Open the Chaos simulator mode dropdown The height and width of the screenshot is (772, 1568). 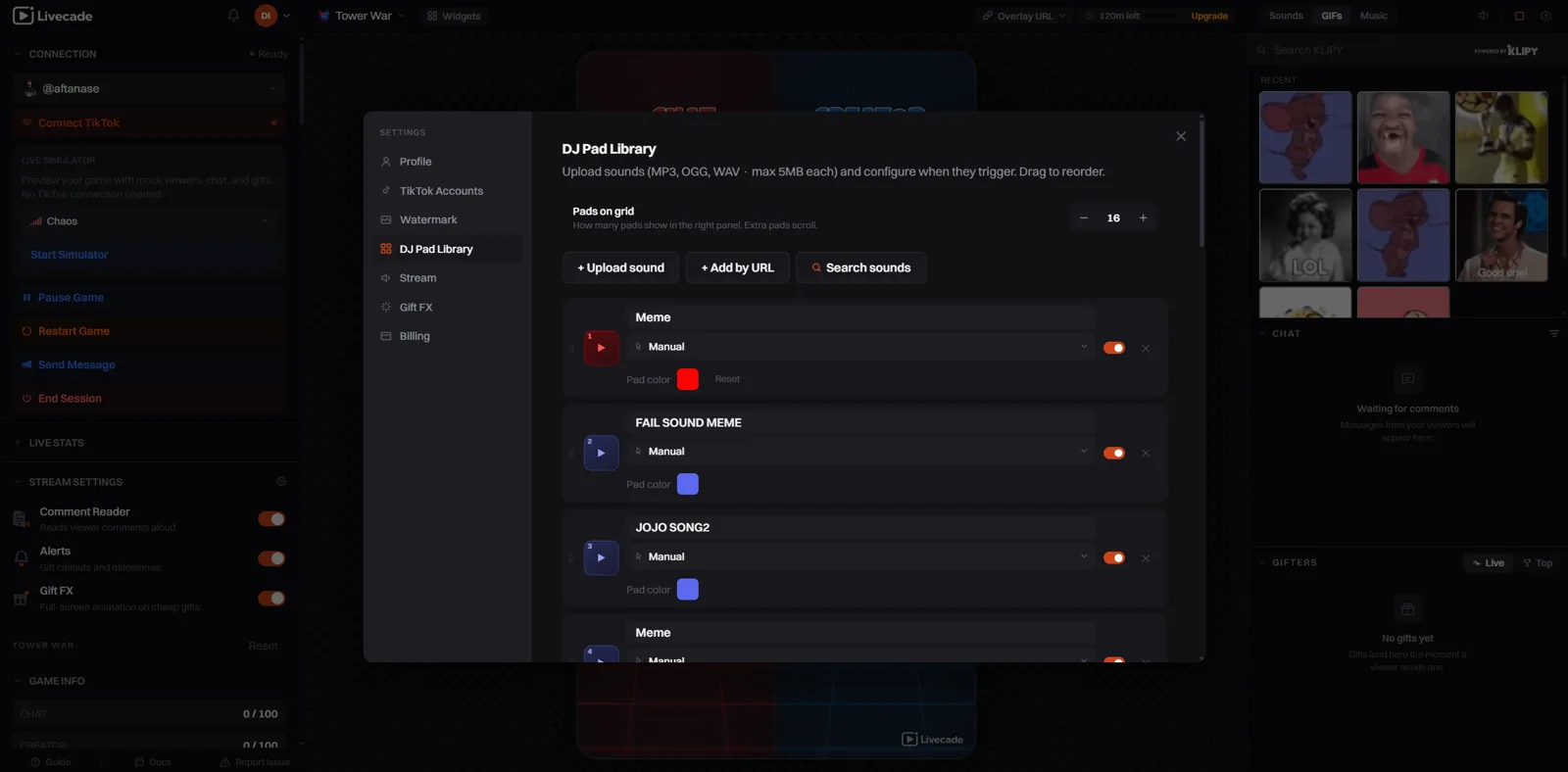point(148,221)
